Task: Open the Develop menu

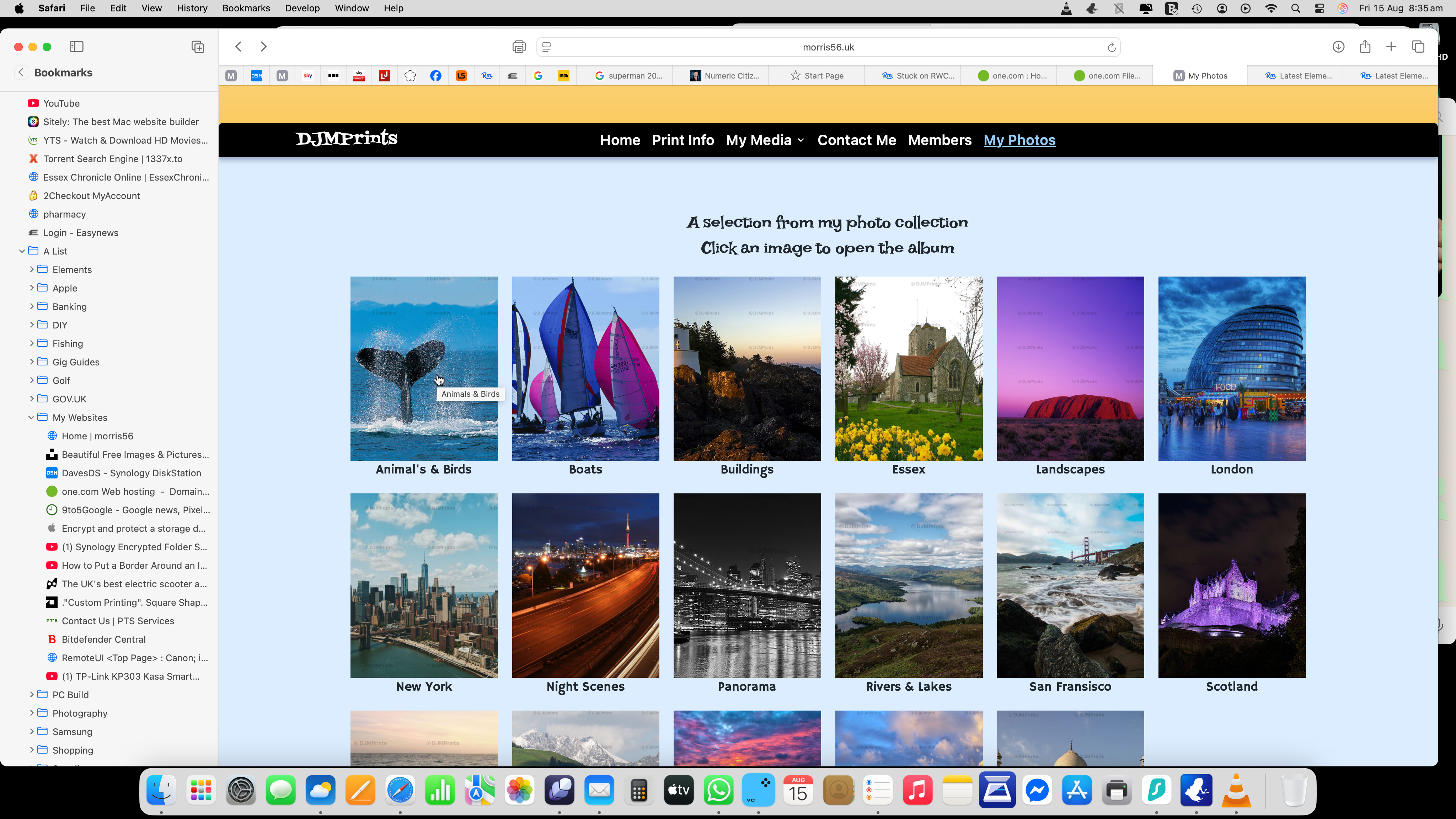Action: point(302,9)
